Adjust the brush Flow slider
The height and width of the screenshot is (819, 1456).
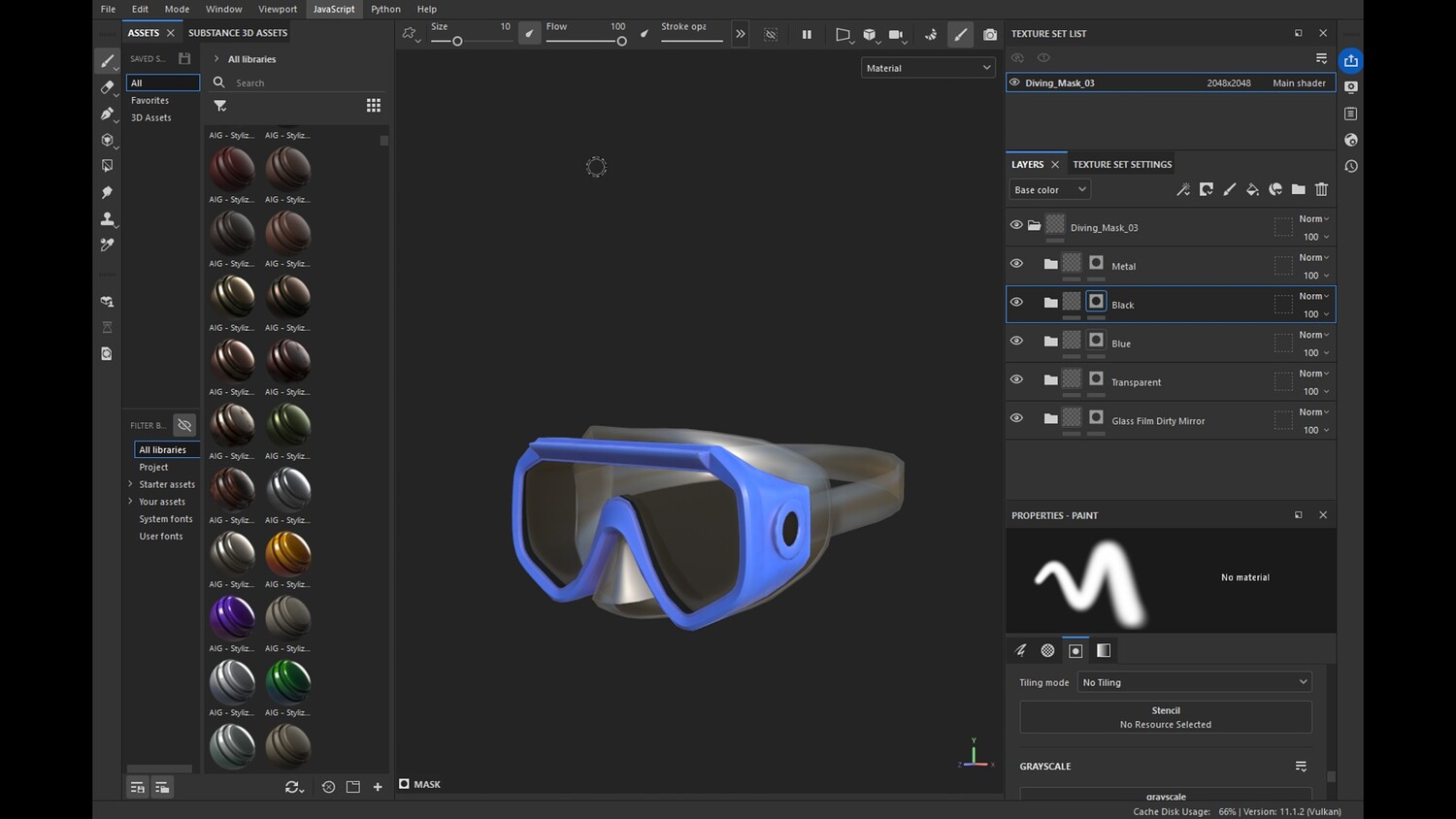(586, 41)
